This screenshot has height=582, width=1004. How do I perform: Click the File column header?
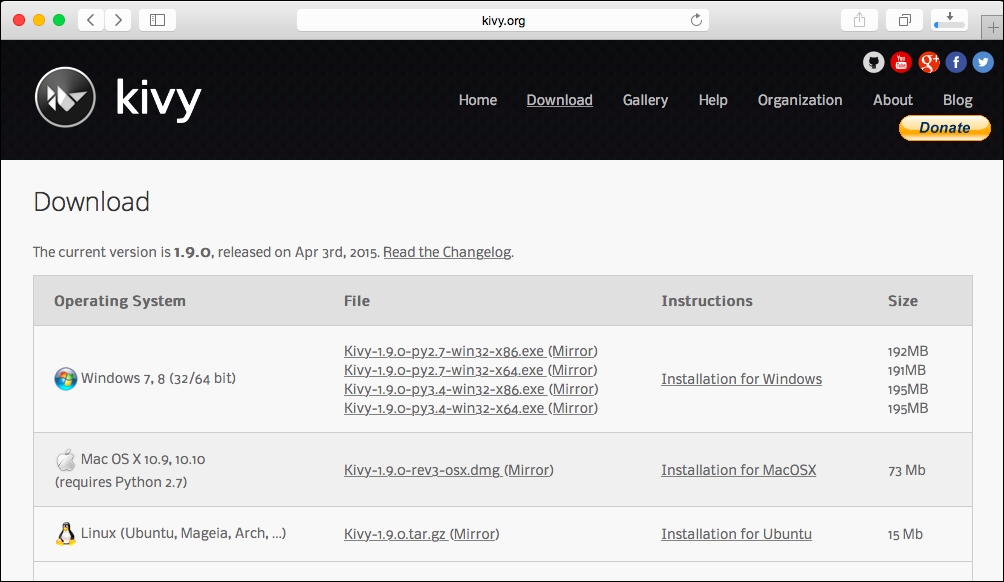(x=357, y=301)
